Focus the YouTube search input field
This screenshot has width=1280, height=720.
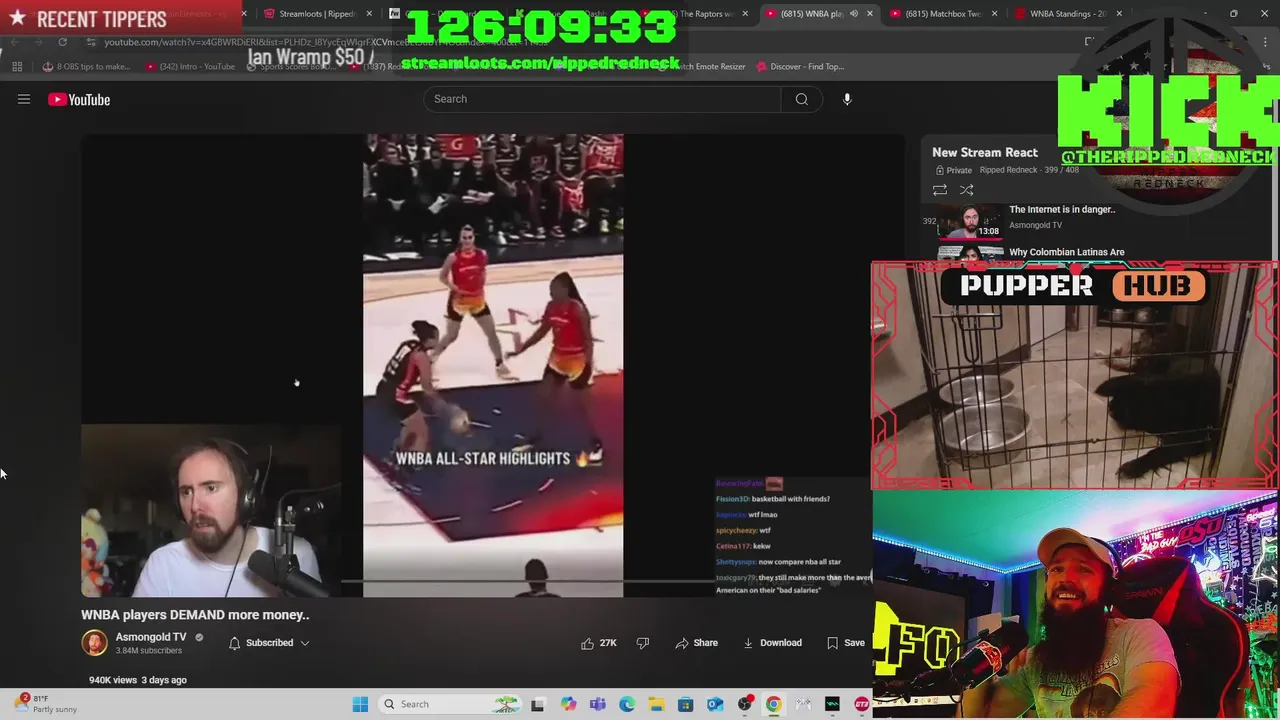tap(603, 99)
